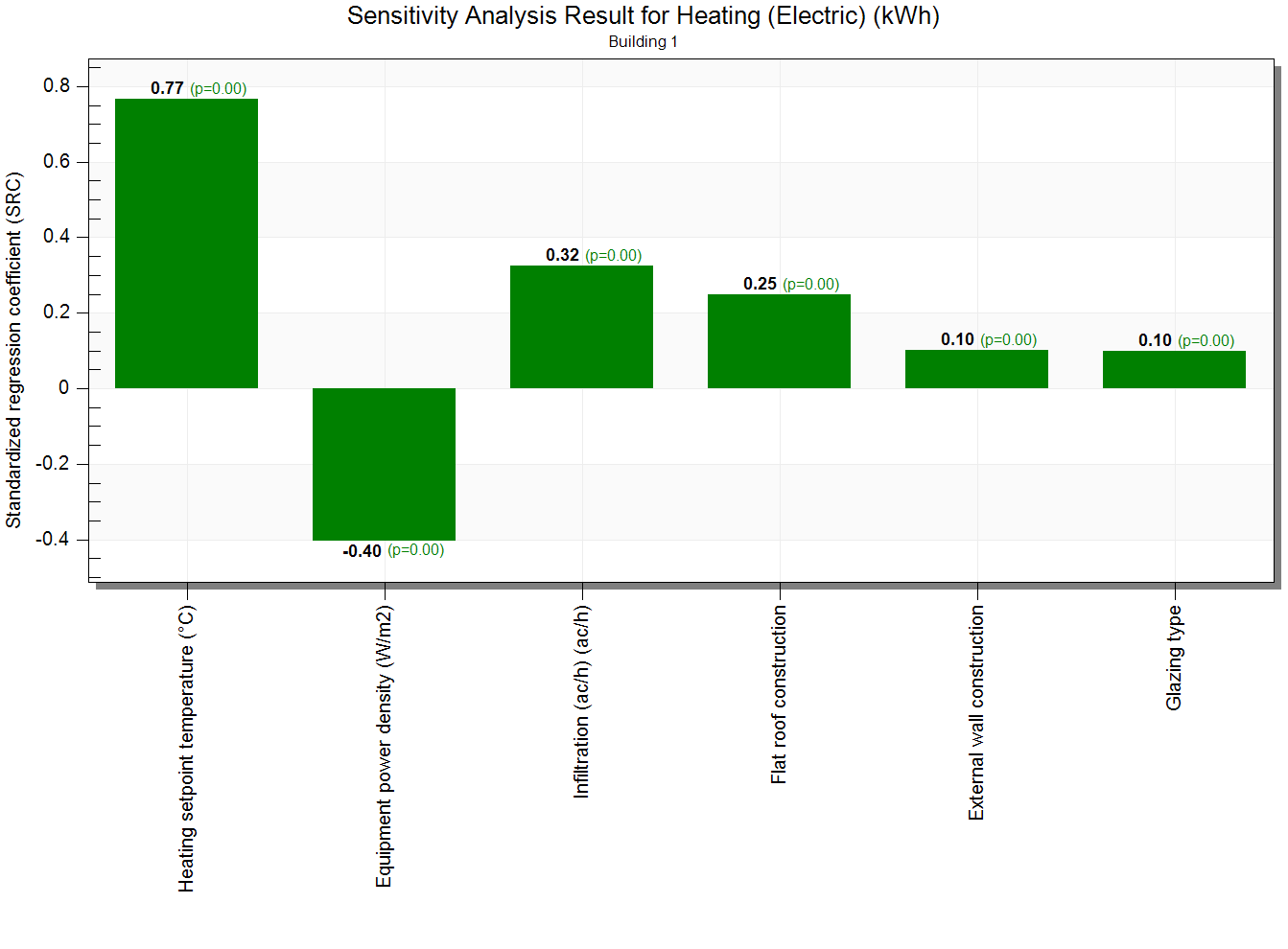Click the 'Flat roof construction' category label
The width and height of the screenshot is (1288, 949).
(779, 694)
